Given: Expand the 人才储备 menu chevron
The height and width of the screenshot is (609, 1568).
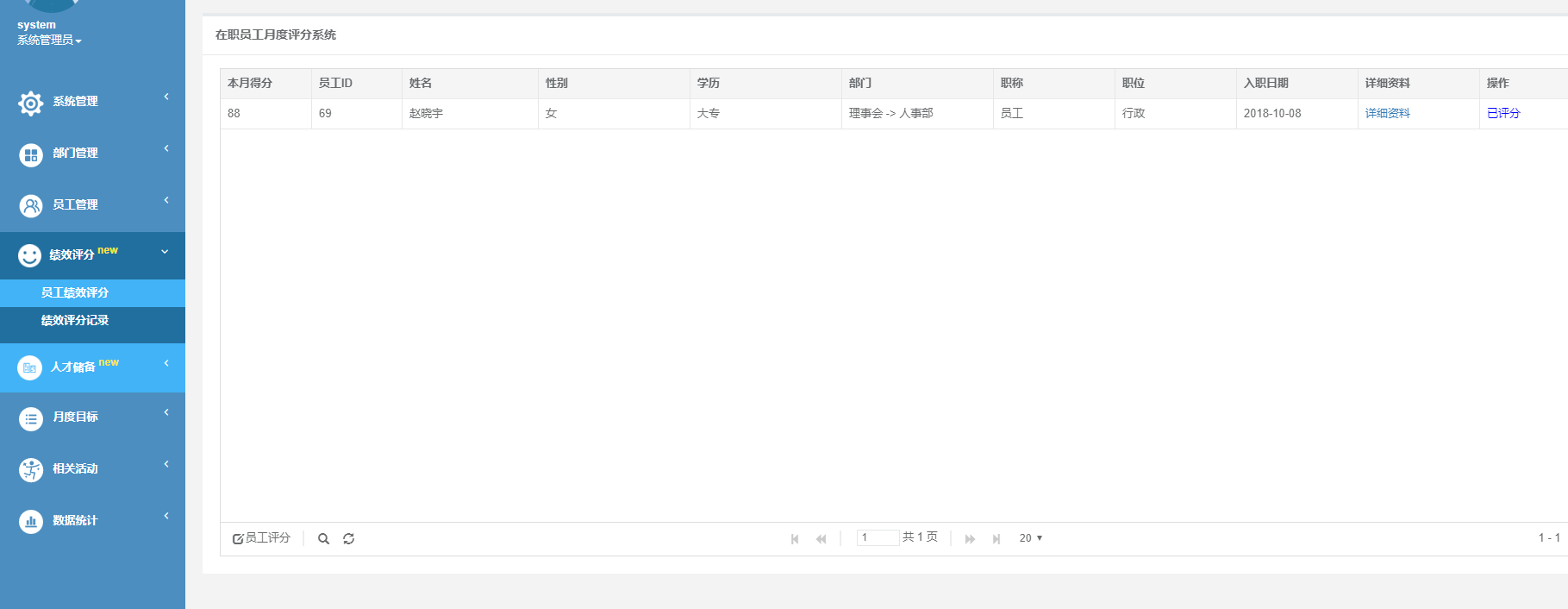Looking at the screenshot, I should (x=166, y=363).
